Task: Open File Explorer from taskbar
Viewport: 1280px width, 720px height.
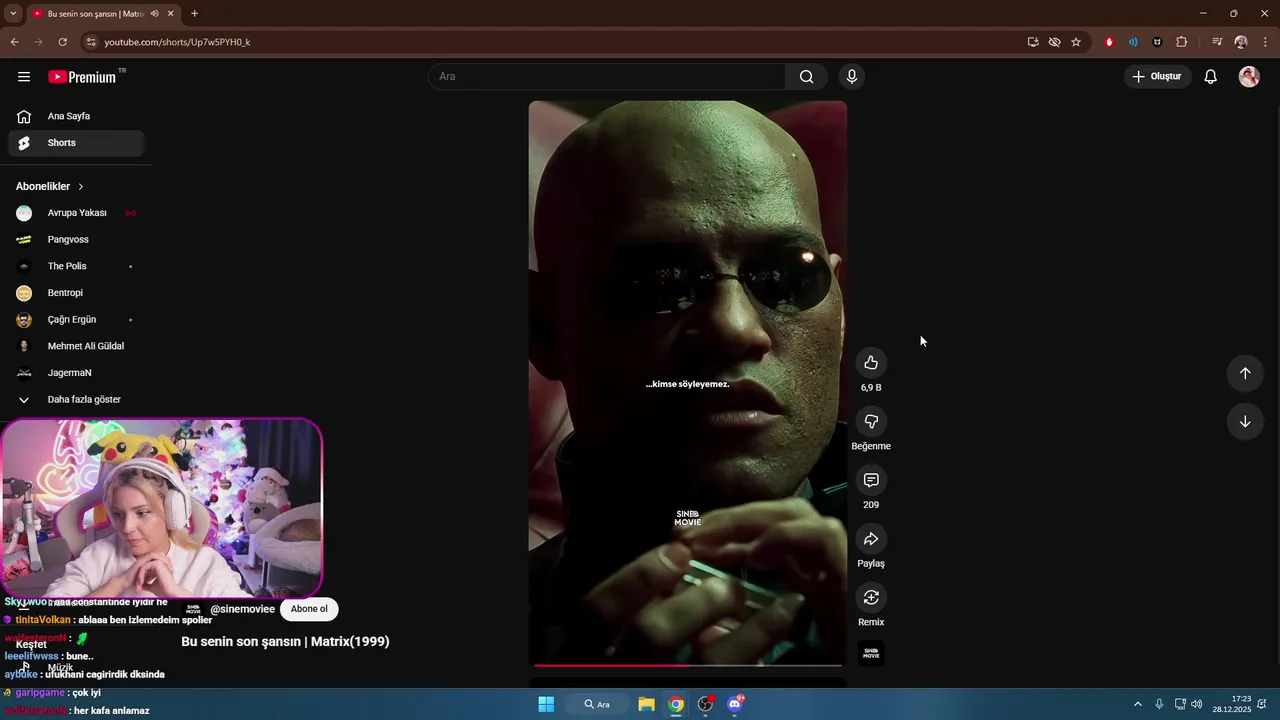Action: tap(646, 704)
